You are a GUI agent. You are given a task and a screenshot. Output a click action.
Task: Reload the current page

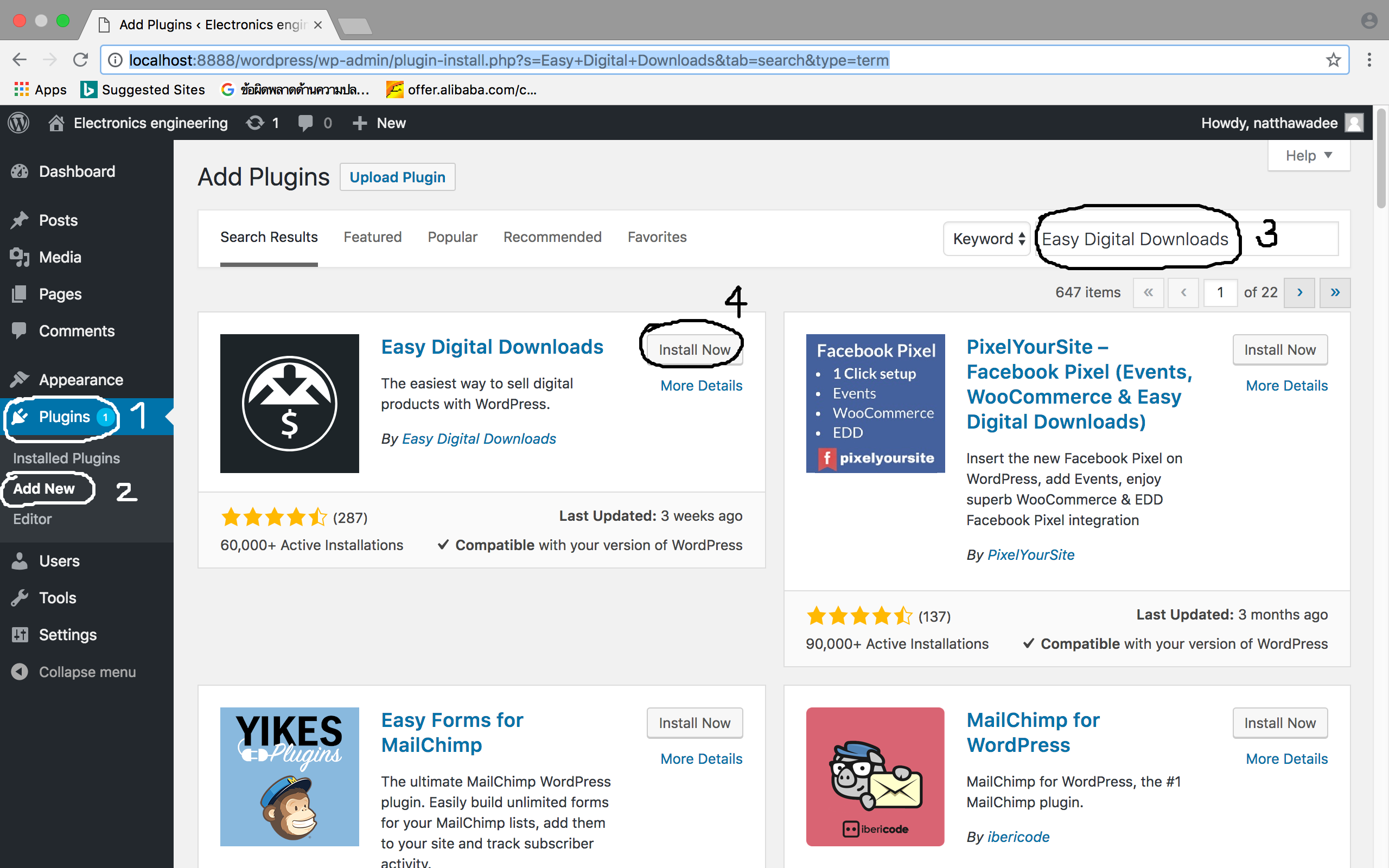(80, 60)
